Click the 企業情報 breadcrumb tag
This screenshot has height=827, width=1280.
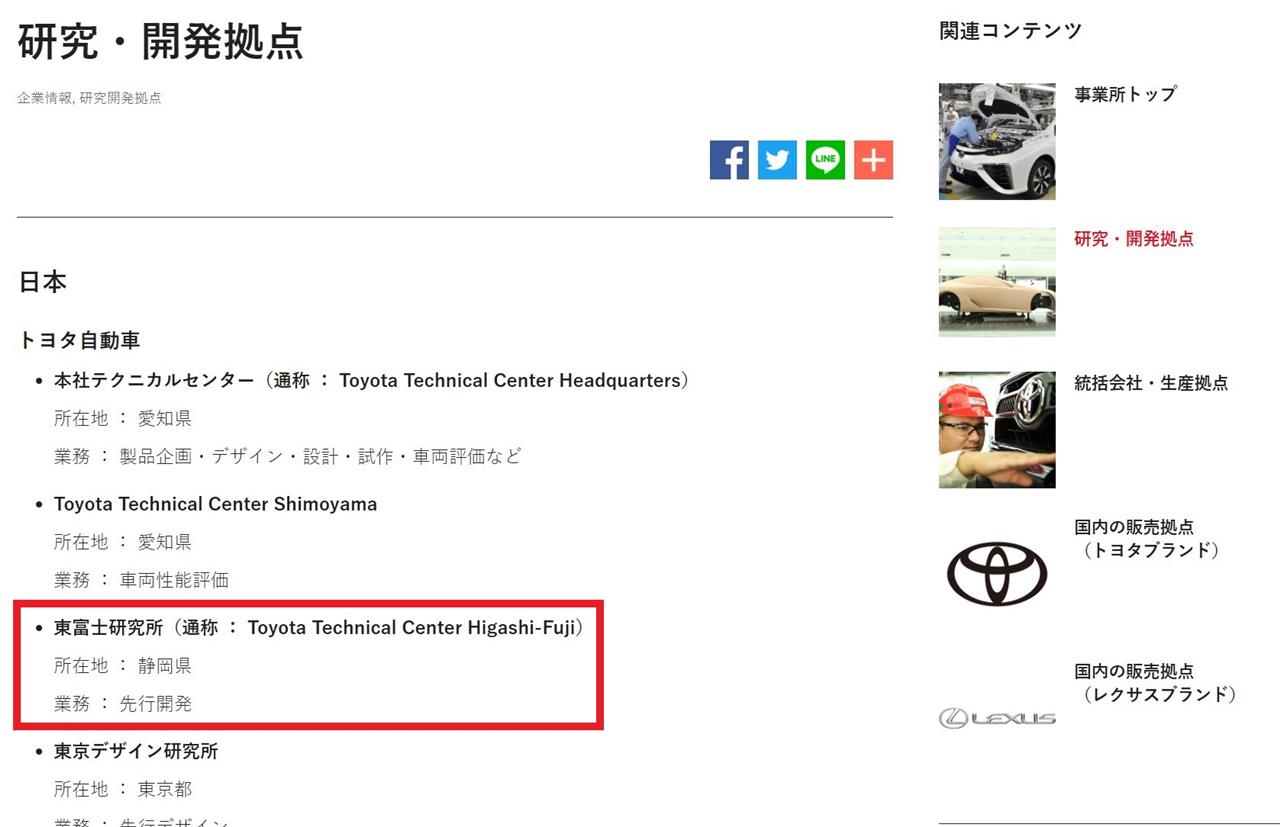[x=44, y=98]
